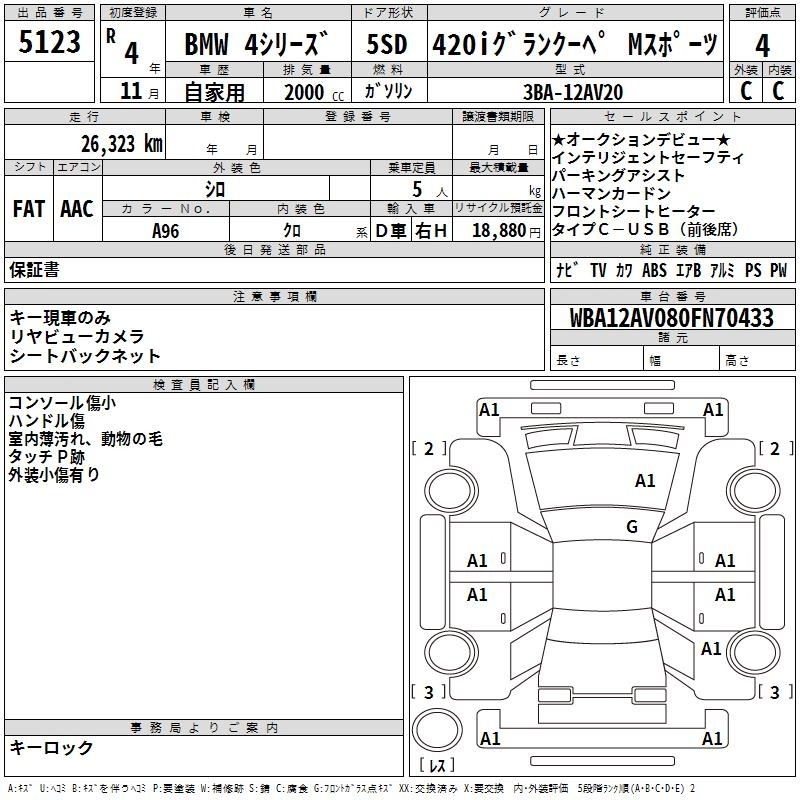Select the FAT shift type indicator

(29, 208)
